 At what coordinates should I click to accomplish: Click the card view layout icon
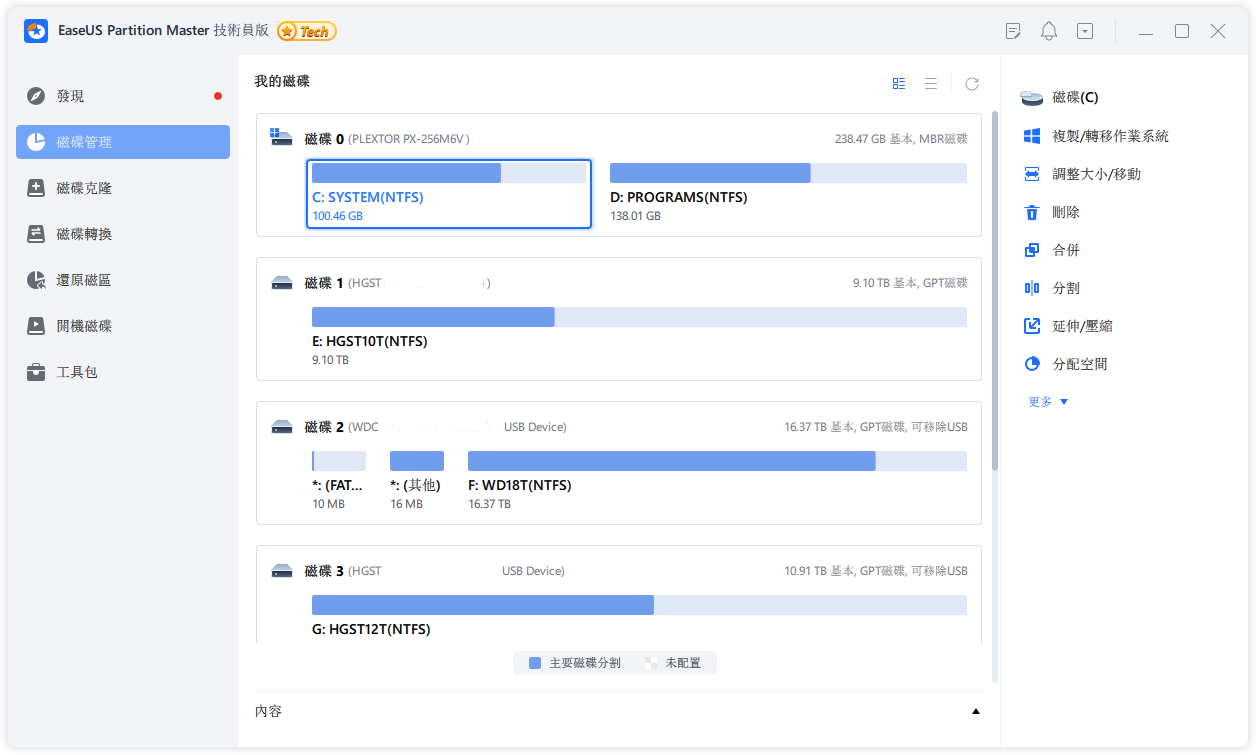pos(899,84)
